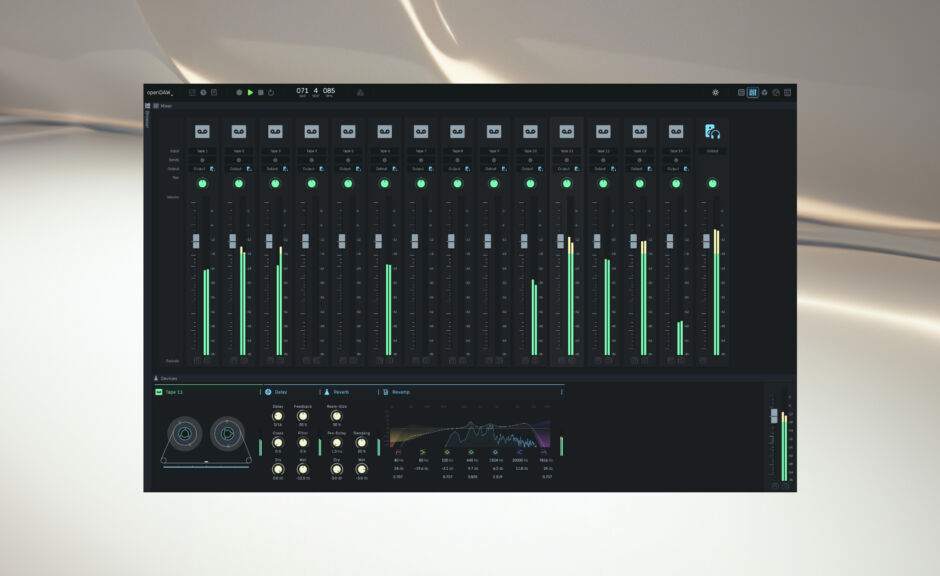Click the BPM tempo value 085
940x576 pixels.
[x=329, y=90]
